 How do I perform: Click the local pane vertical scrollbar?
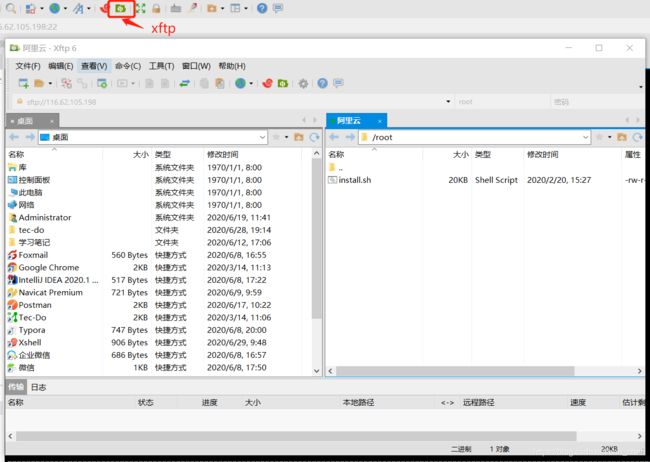pos(317,238)
